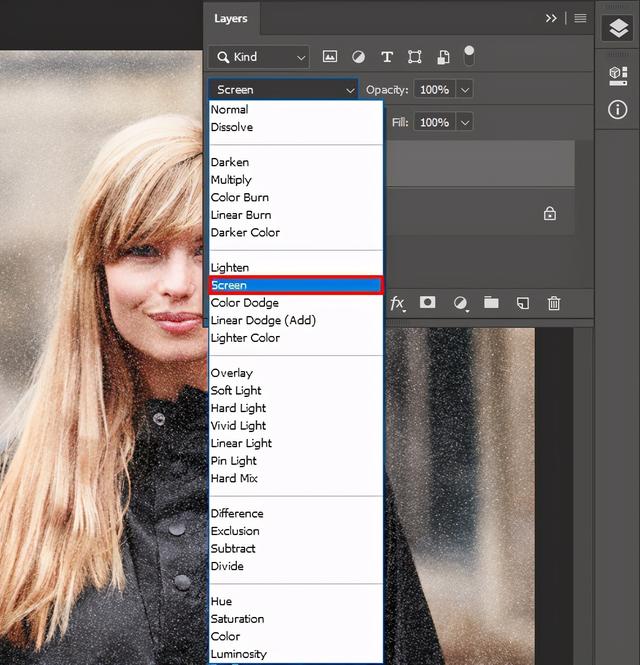The height and width of the screenshot is (665, 640).
Task: Select the highlighted Screen blend mode
Action: point(296,285)
